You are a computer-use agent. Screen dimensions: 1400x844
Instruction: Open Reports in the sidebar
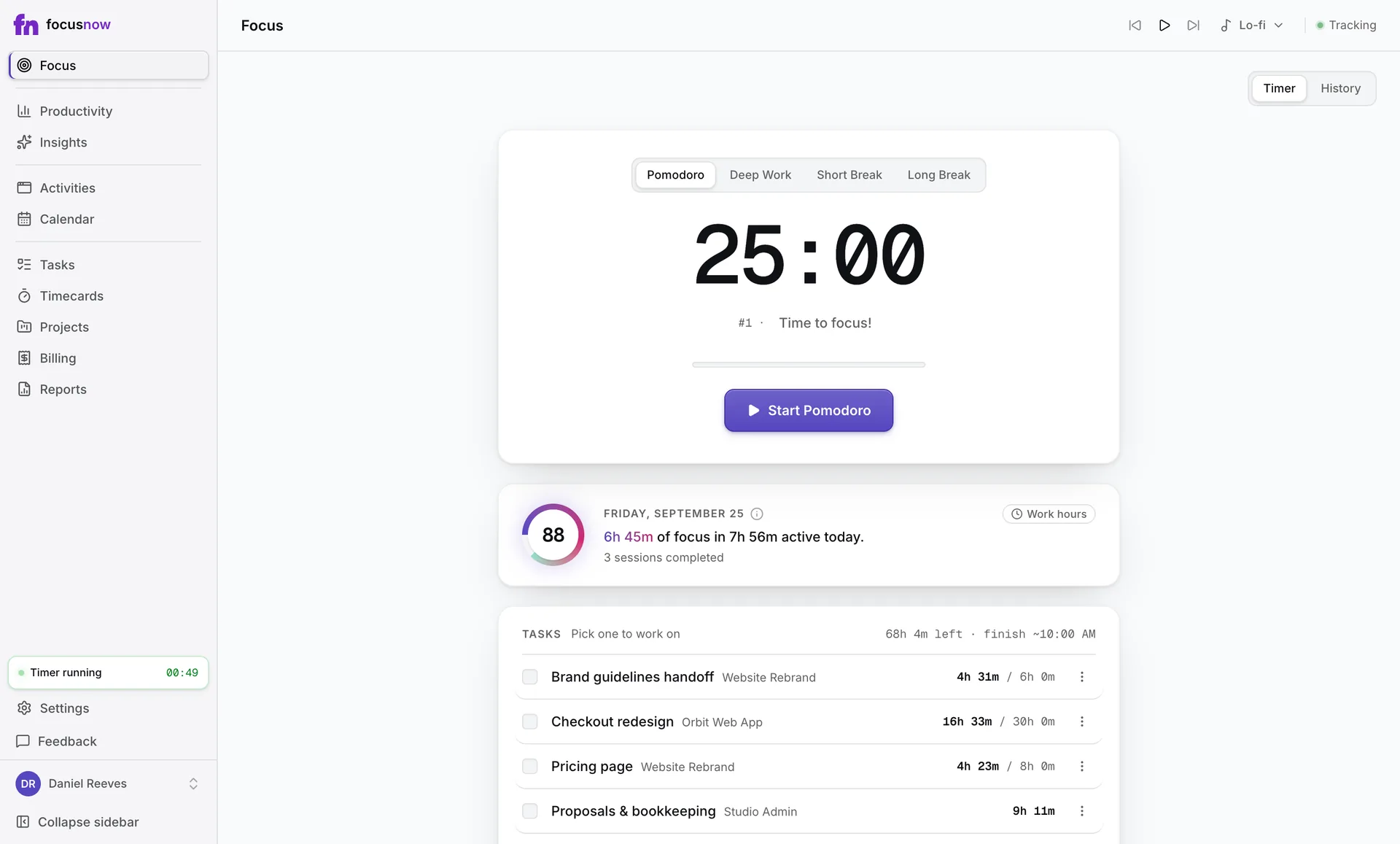[x=108, y=389]
